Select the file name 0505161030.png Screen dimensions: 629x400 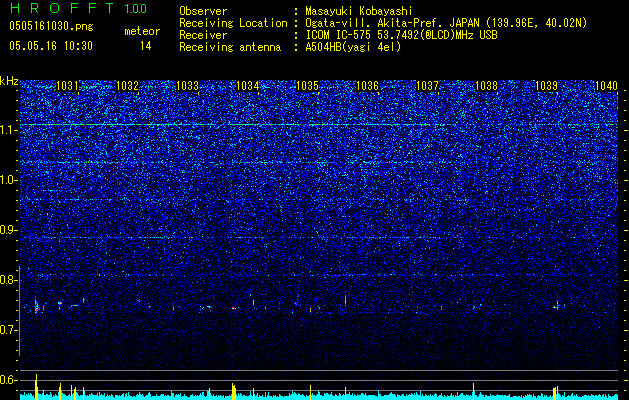click(51, 26)
